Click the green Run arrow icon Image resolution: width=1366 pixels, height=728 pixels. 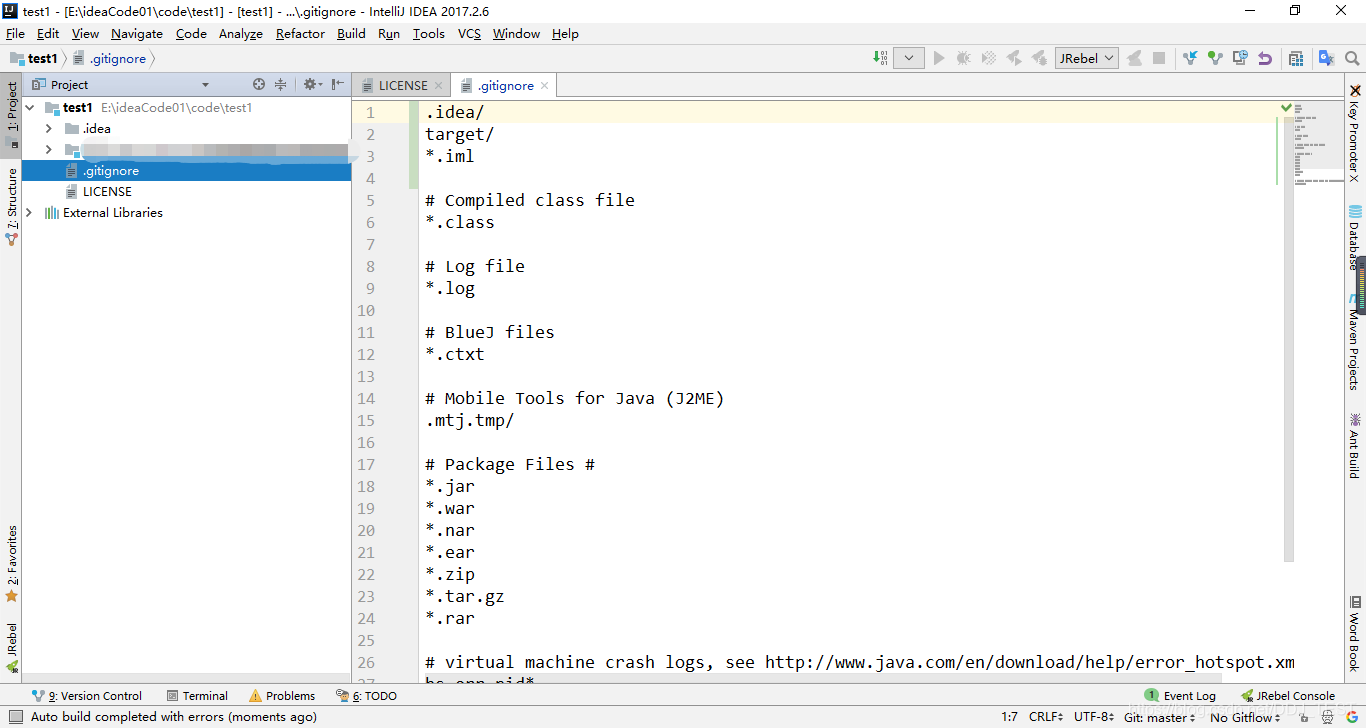[939, 58]
